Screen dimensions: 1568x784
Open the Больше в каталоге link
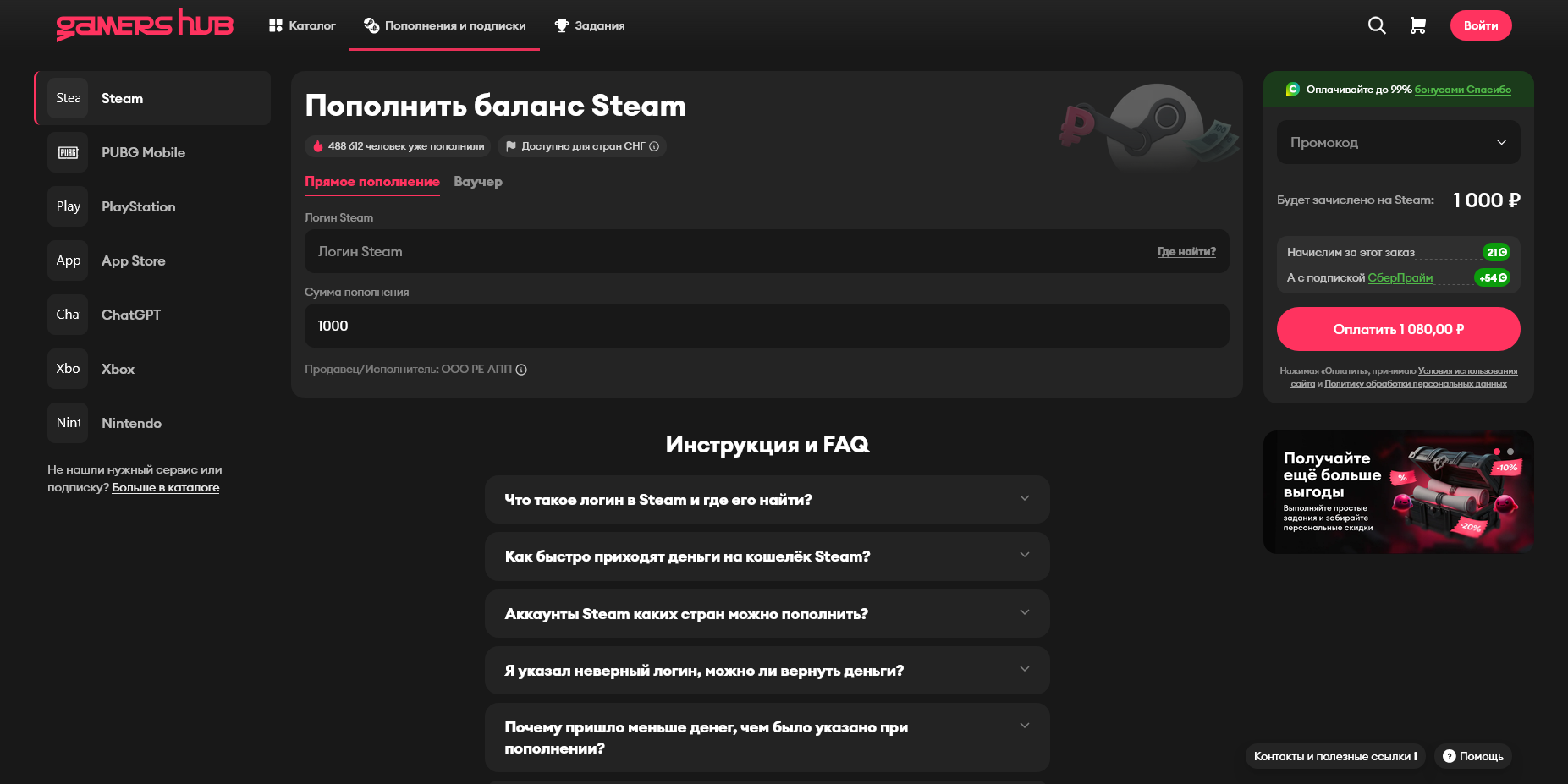[x=166, y=487]
